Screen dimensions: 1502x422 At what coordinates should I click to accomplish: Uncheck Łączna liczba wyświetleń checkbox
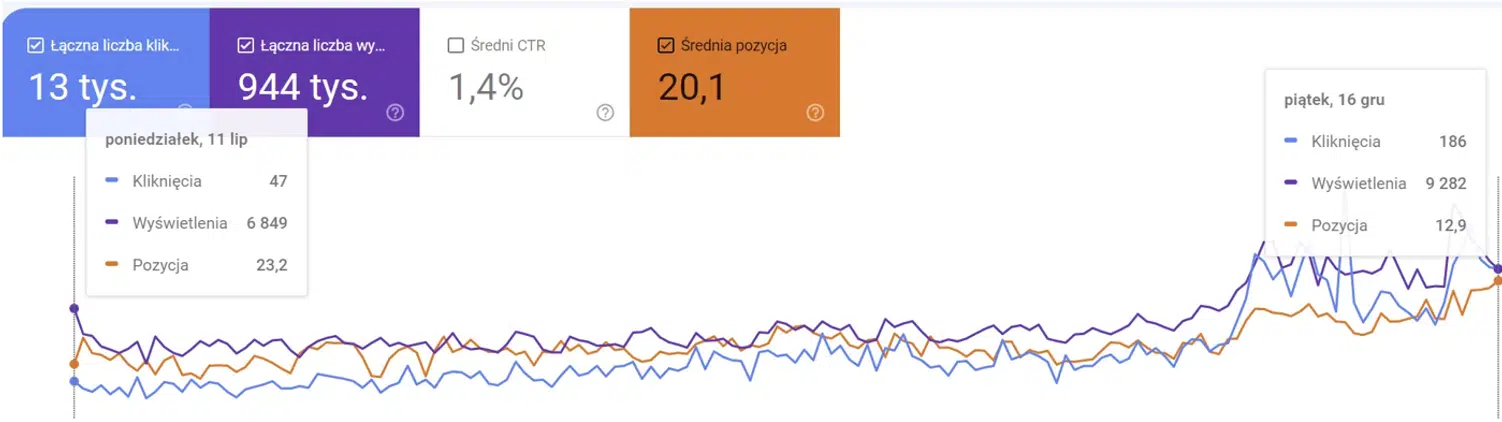(x=245, y=45)
